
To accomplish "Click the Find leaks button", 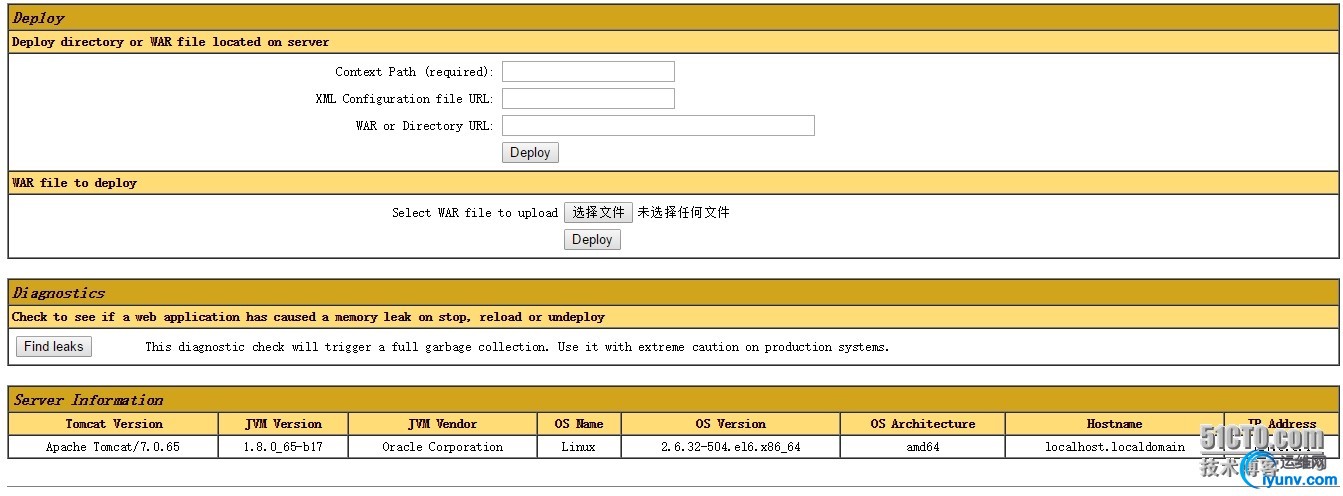I will tap(54, 347).
